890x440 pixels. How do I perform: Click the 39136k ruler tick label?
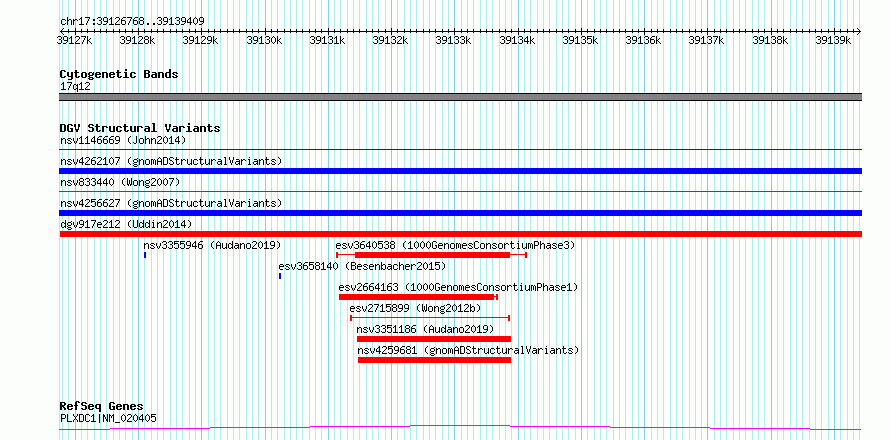pyautogui.click(x=643, y=40)
